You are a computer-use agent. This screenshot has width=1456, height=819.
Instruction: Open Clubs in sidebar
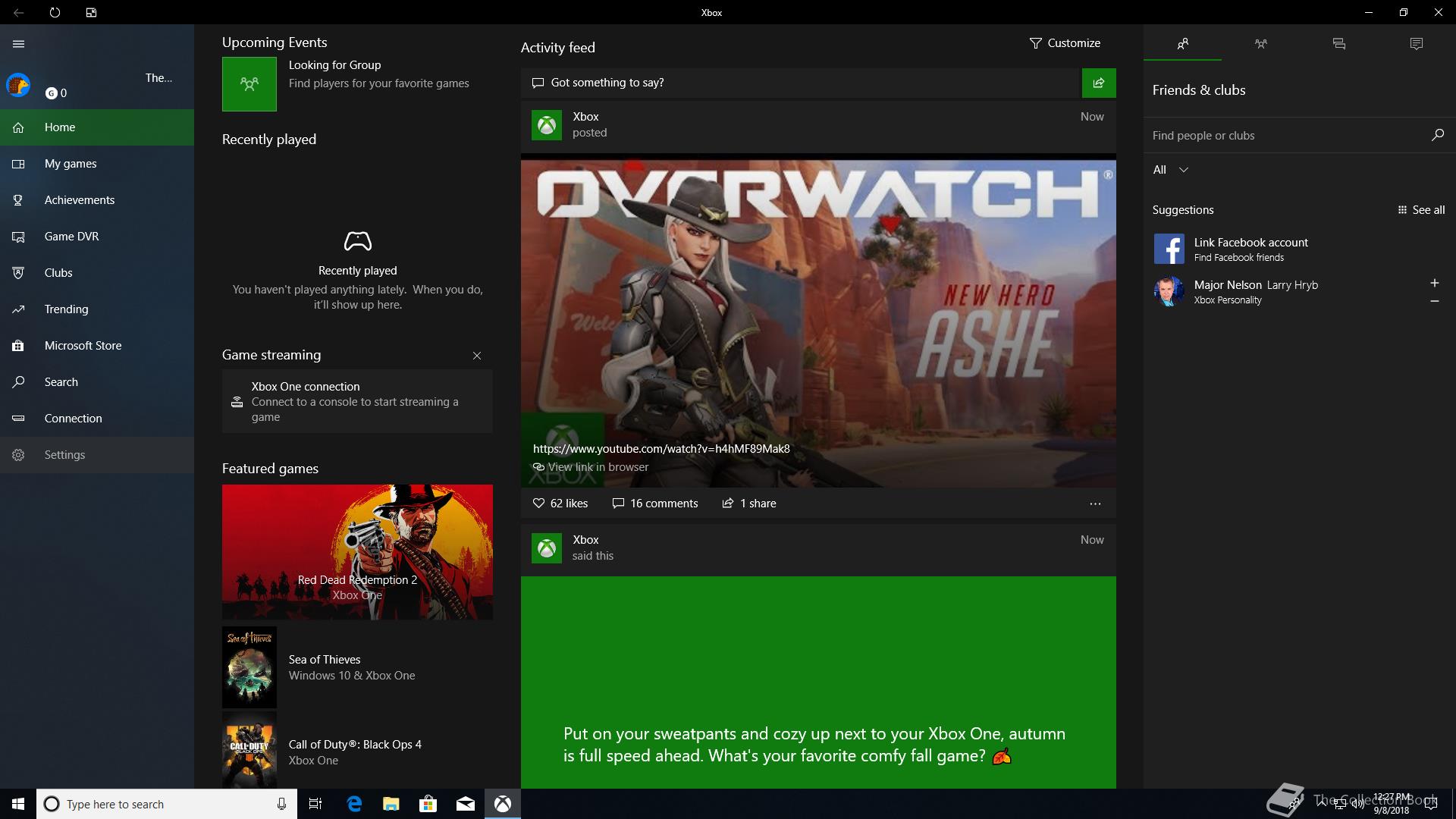coord(97,273)
